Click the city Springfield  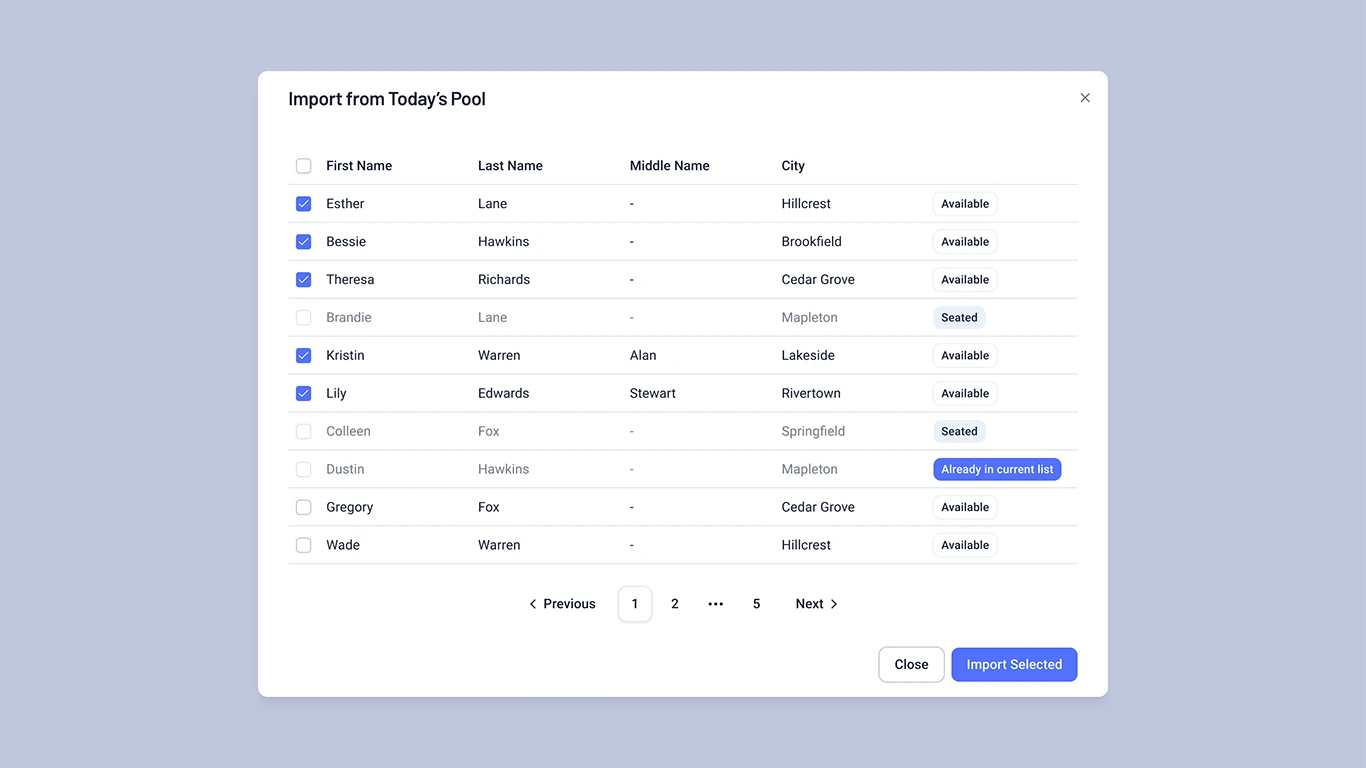click(x=813, y=432)
